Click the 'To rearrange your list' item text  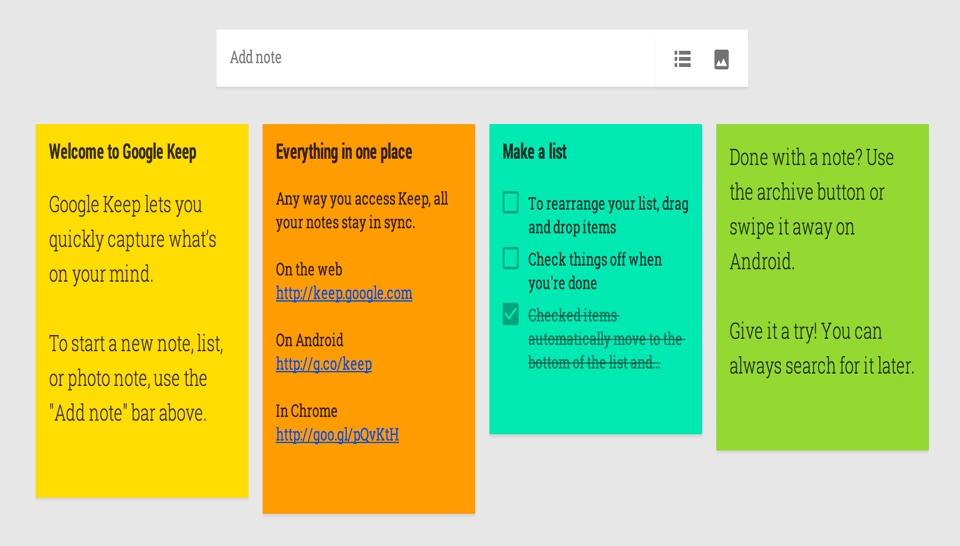608,215
